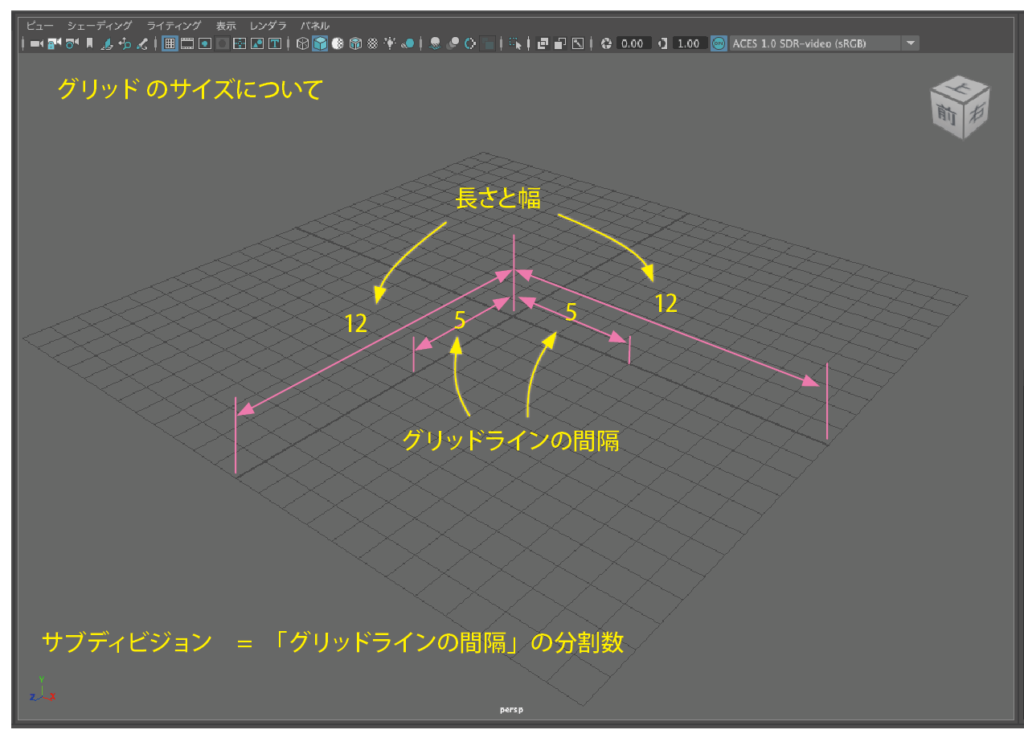This screenshot has height=738, width=1024.
Task: Open the シェーディング menu
Action: [x=99, y=25]
